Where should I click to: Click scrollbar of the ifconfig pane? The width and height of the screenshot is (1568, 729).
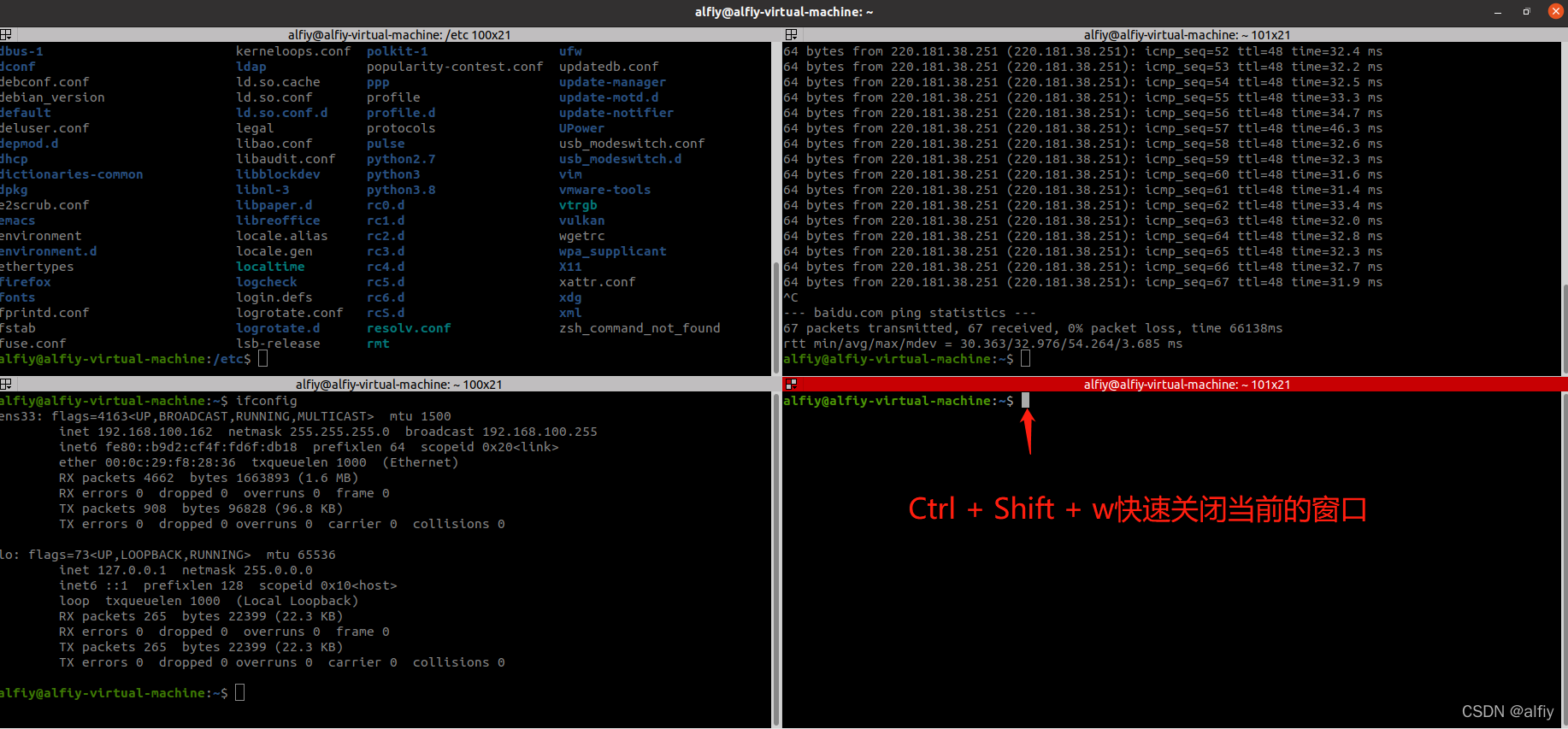(x=776, y=560)
